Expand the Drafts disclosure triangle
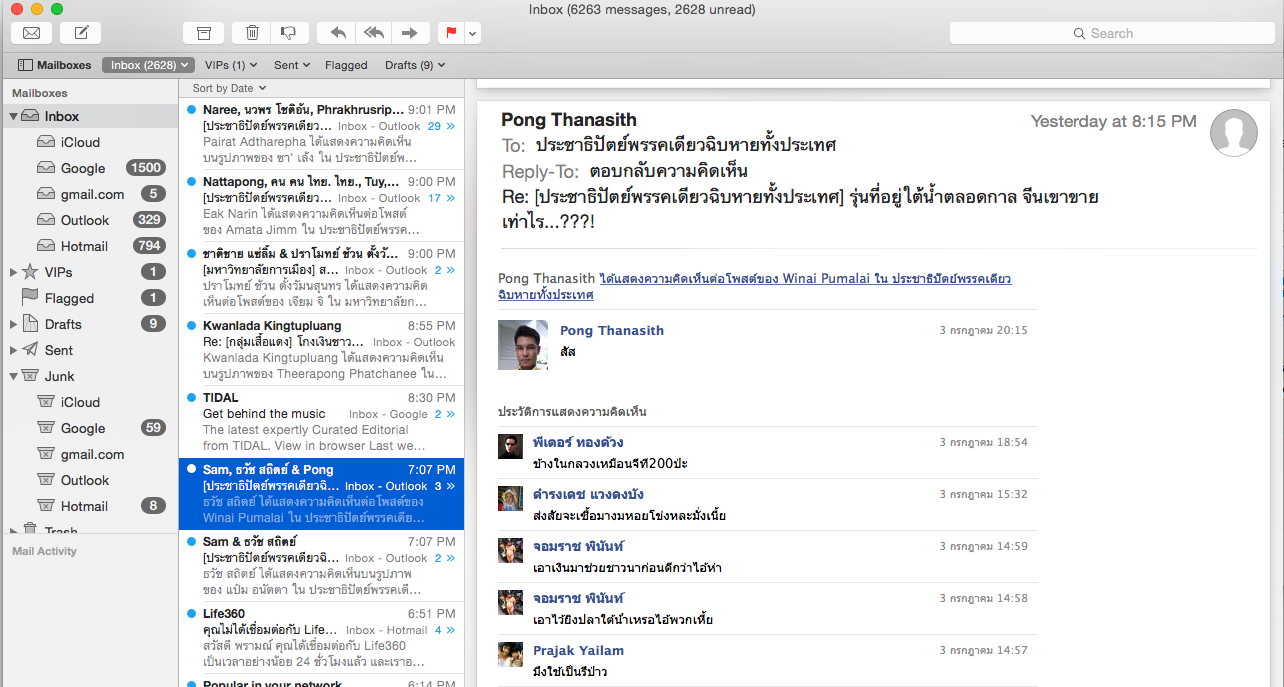Viewport: 1284px width, 687px height. (x=14, y=324)
